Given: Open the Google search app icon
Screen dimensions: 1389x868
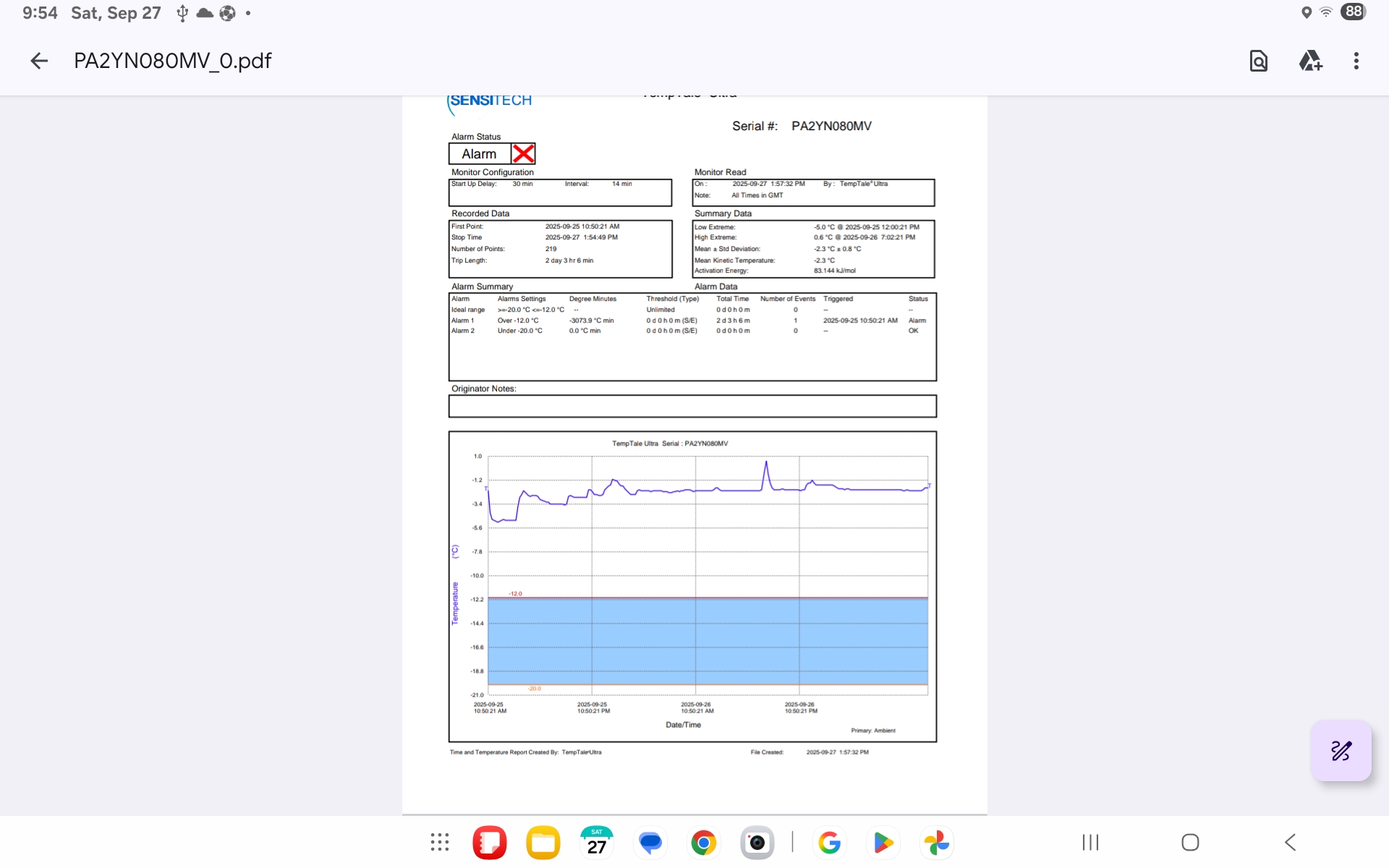Looking at the screenshot, I should [829, 842].
